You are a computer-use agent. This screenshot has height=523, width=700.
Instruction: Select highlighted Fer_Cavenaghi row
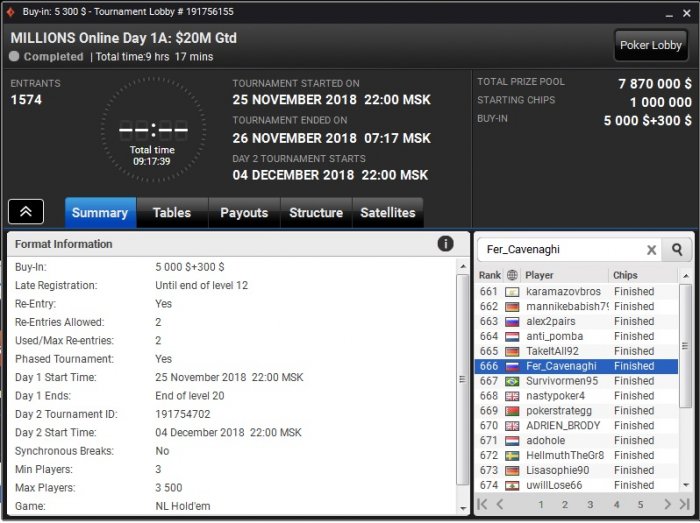pyautogui.click(x=577, y=366)
